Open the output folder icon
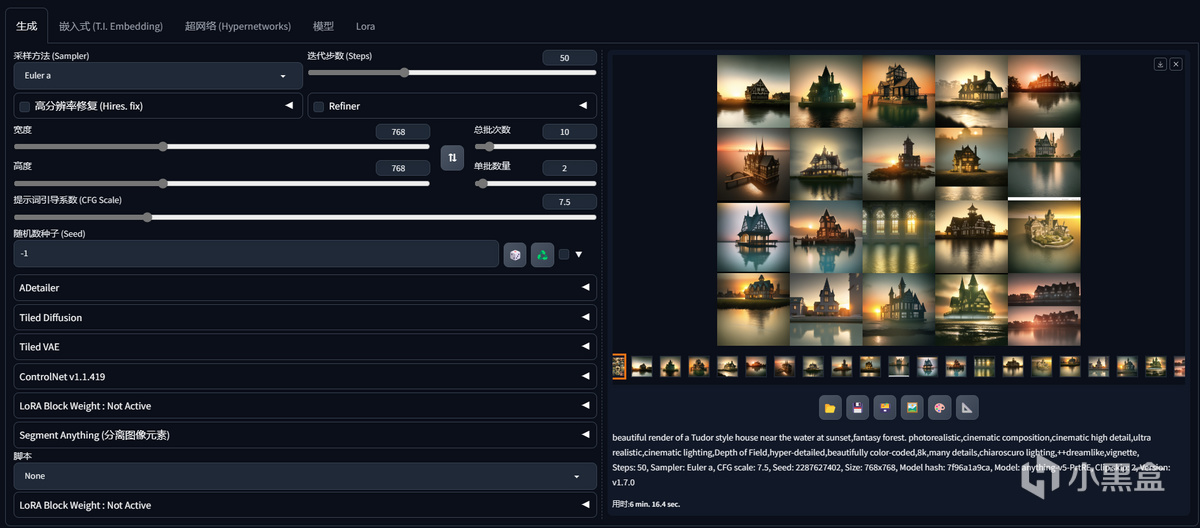The image size is (1200, 528). [830, 407]
